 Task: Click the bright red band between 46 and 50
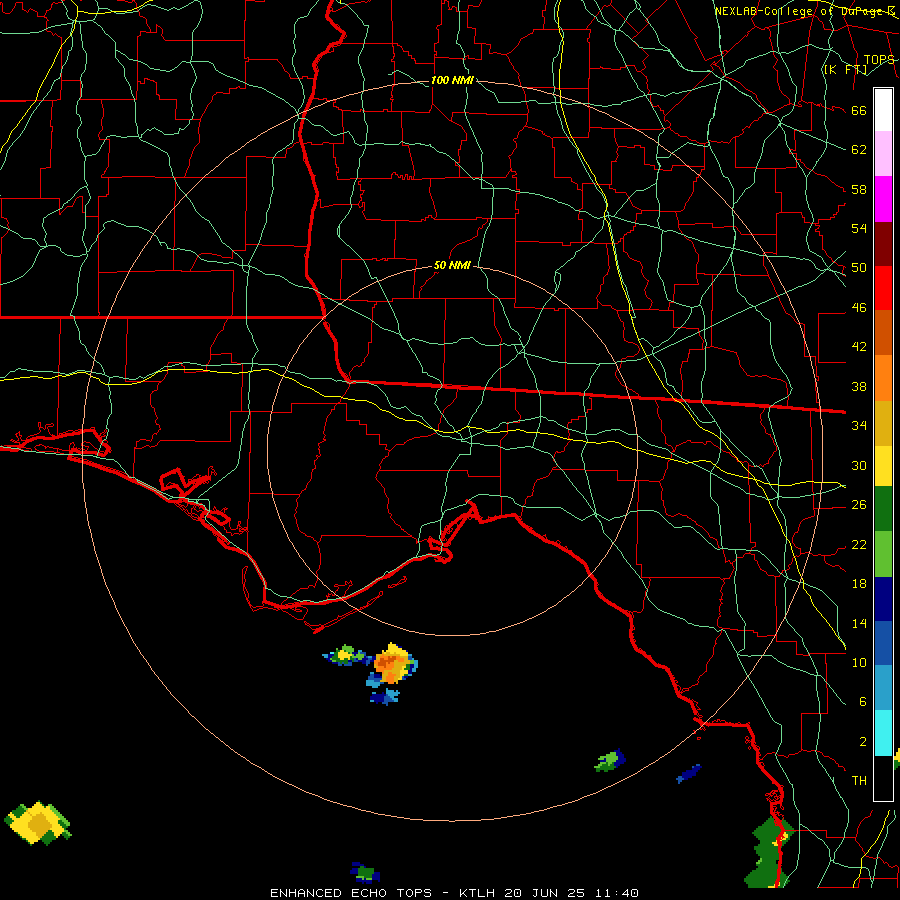click(x=883, y=288)
